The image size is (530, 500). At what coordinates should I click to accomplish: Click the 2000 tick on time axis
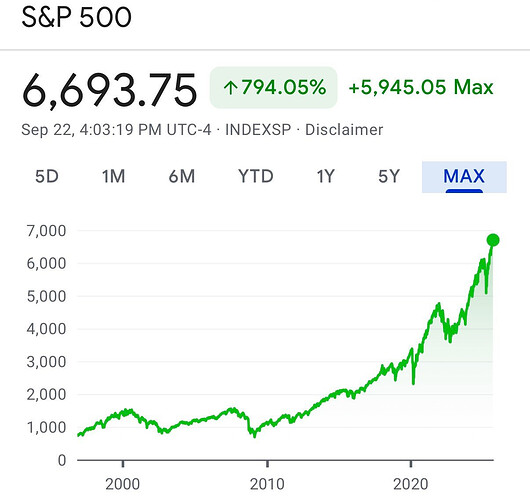123,484
